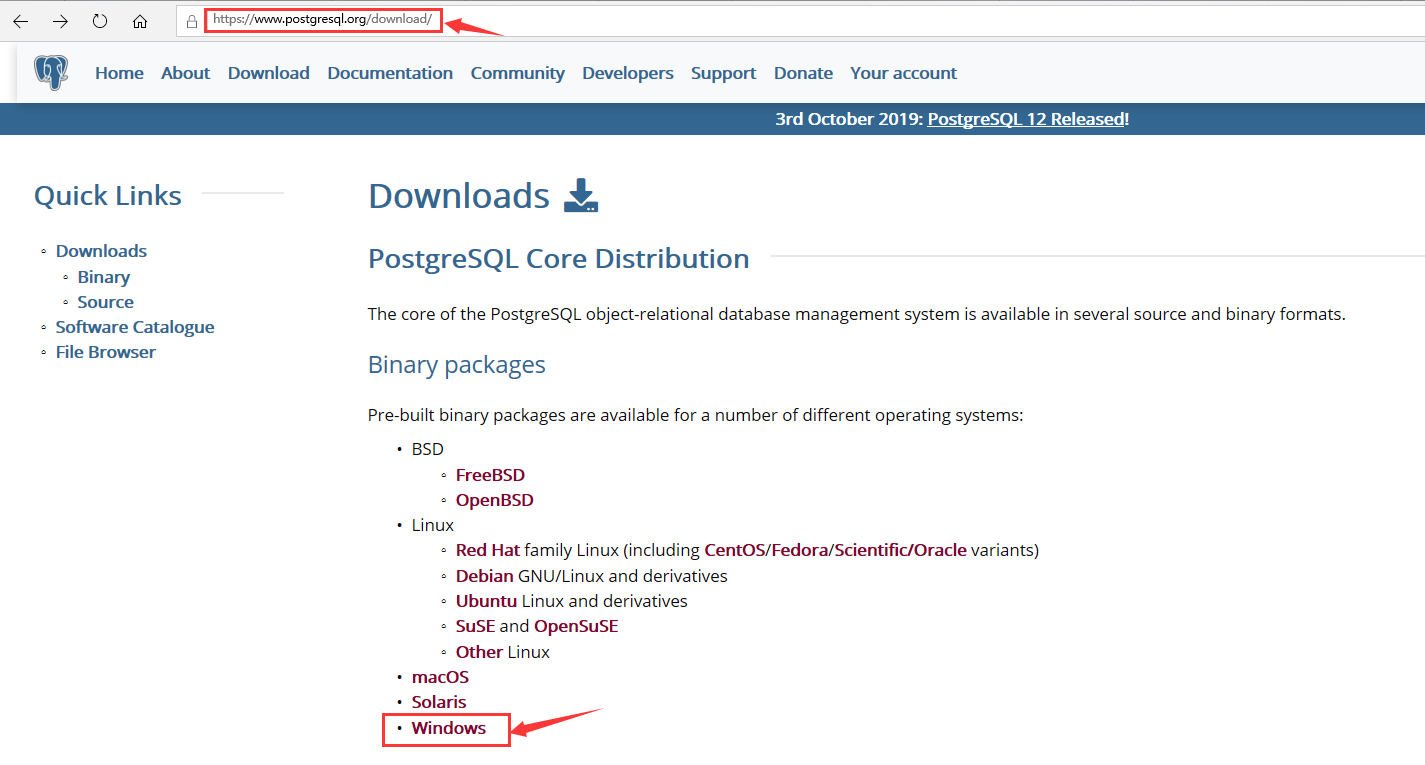Image resolution: width=1425 pixels, height=765 pixels.
Task: Open the Debian package link
Action: 485,576
